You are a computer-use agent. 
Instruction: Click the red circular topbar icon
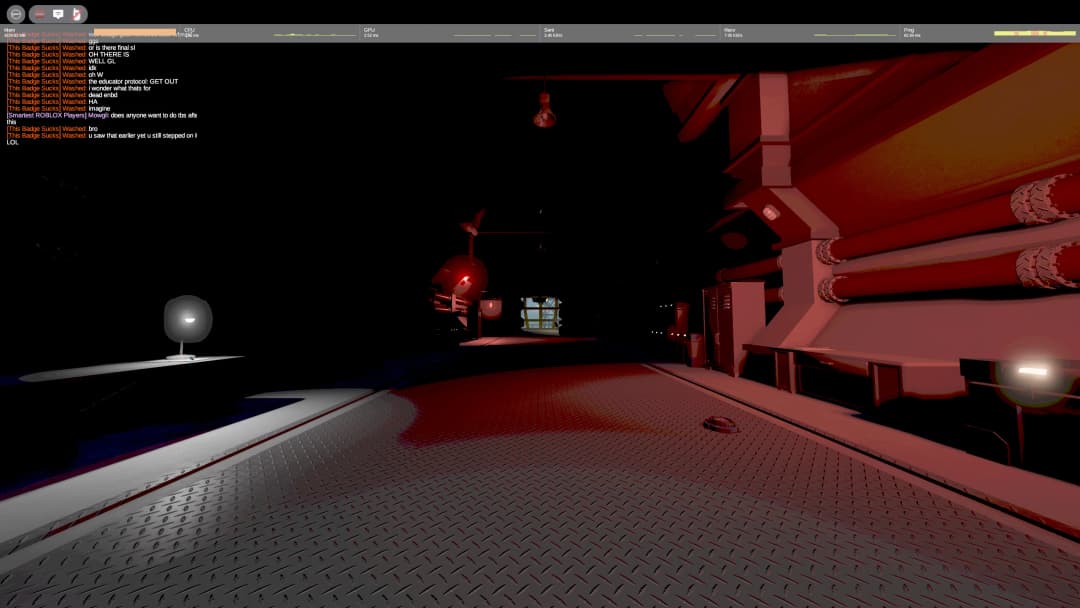(x=40, y=14)
